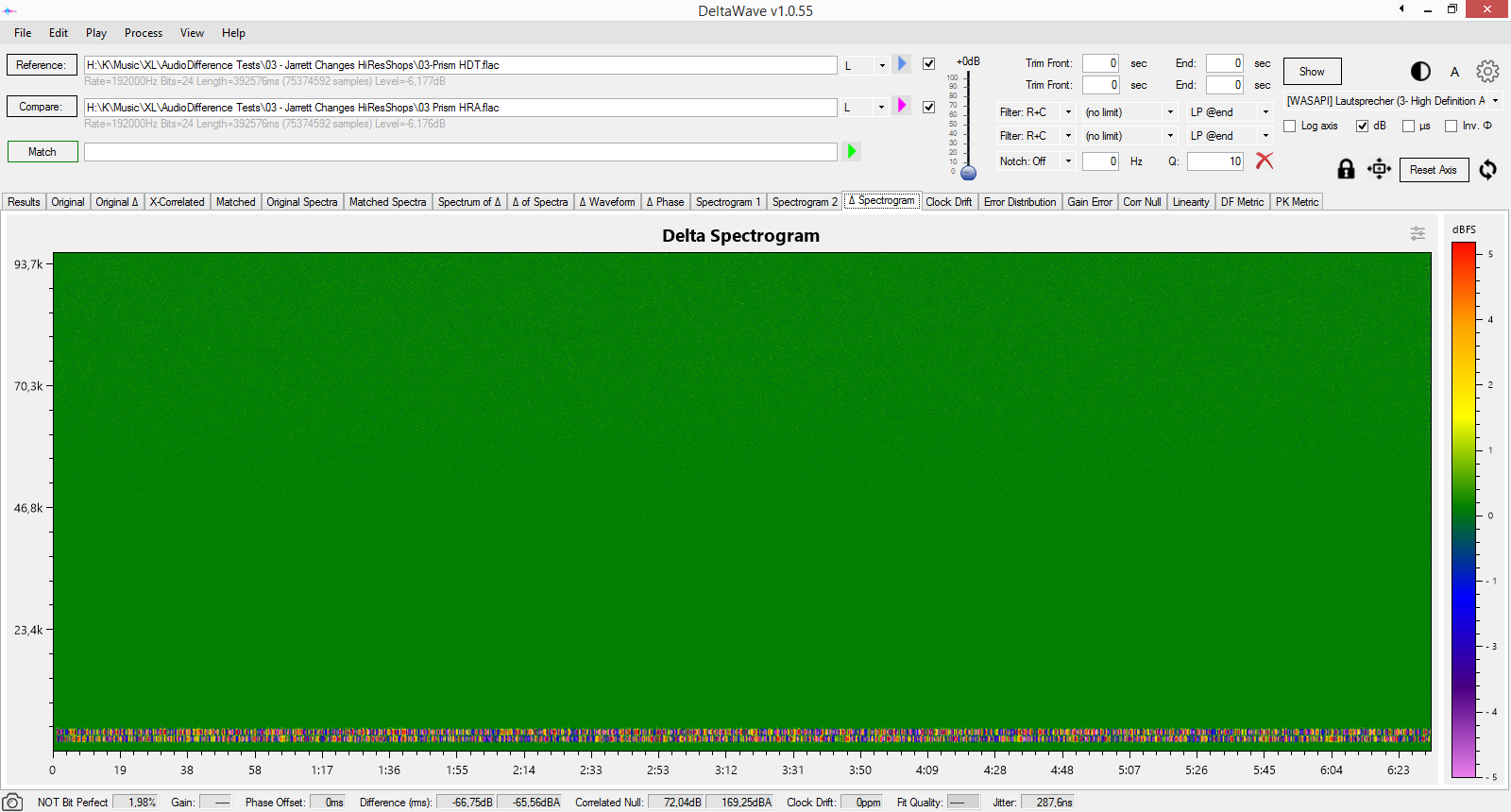
Task: Open the Reference channel L dropdown
Action: [864, 65]
